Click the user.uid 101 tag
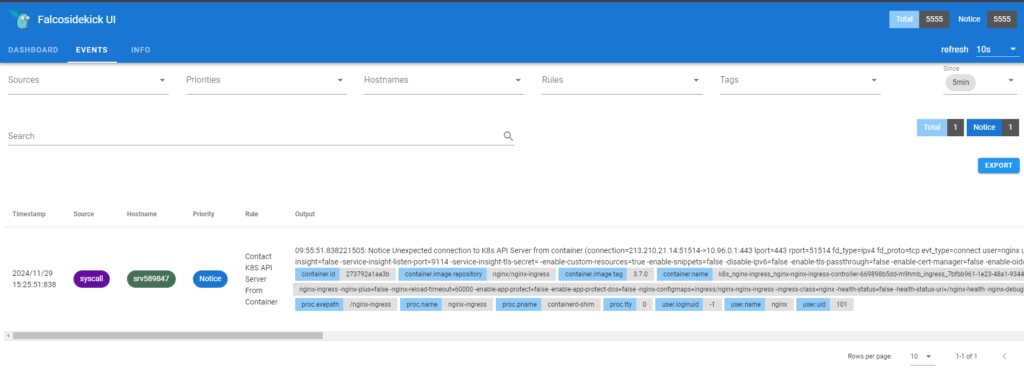Screen dimensions: 1024x371 [x=825, y=304]
